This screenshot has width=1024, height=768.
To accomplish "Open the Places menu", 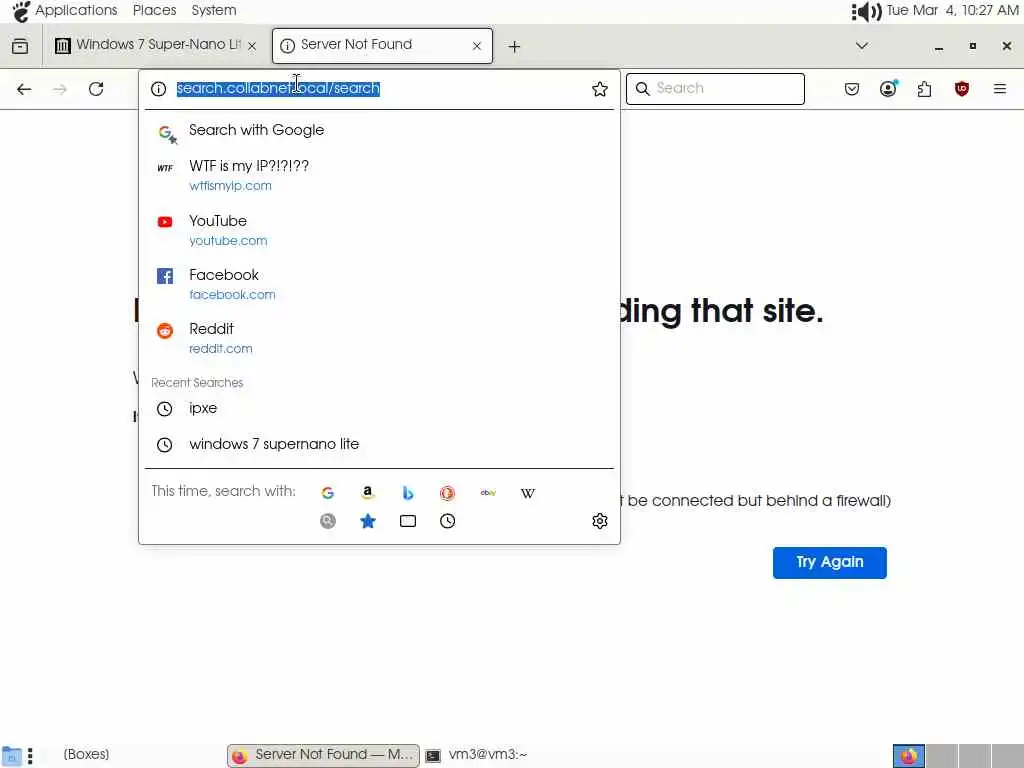I will [x=154, y=10].
